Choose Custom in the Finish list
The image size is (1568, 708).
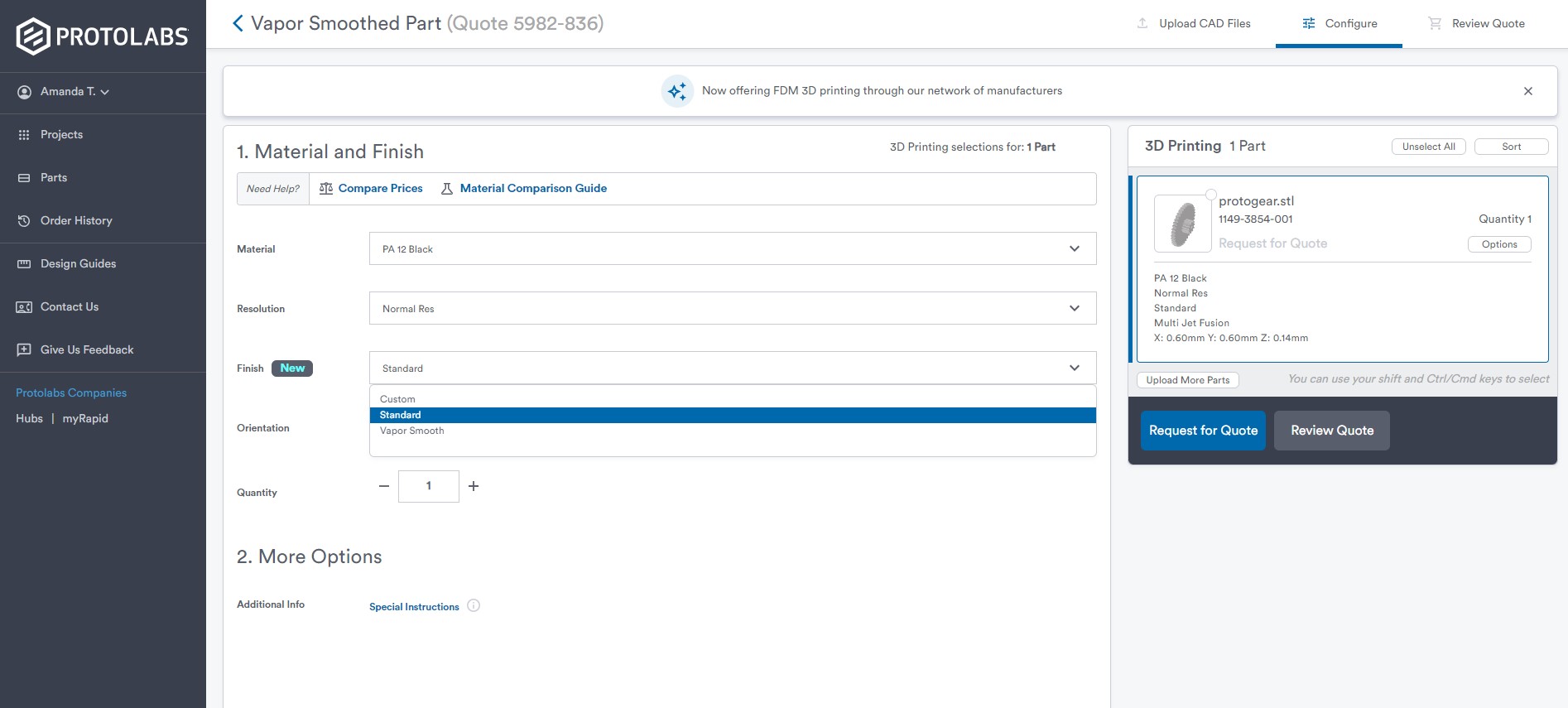click(733, 399)
